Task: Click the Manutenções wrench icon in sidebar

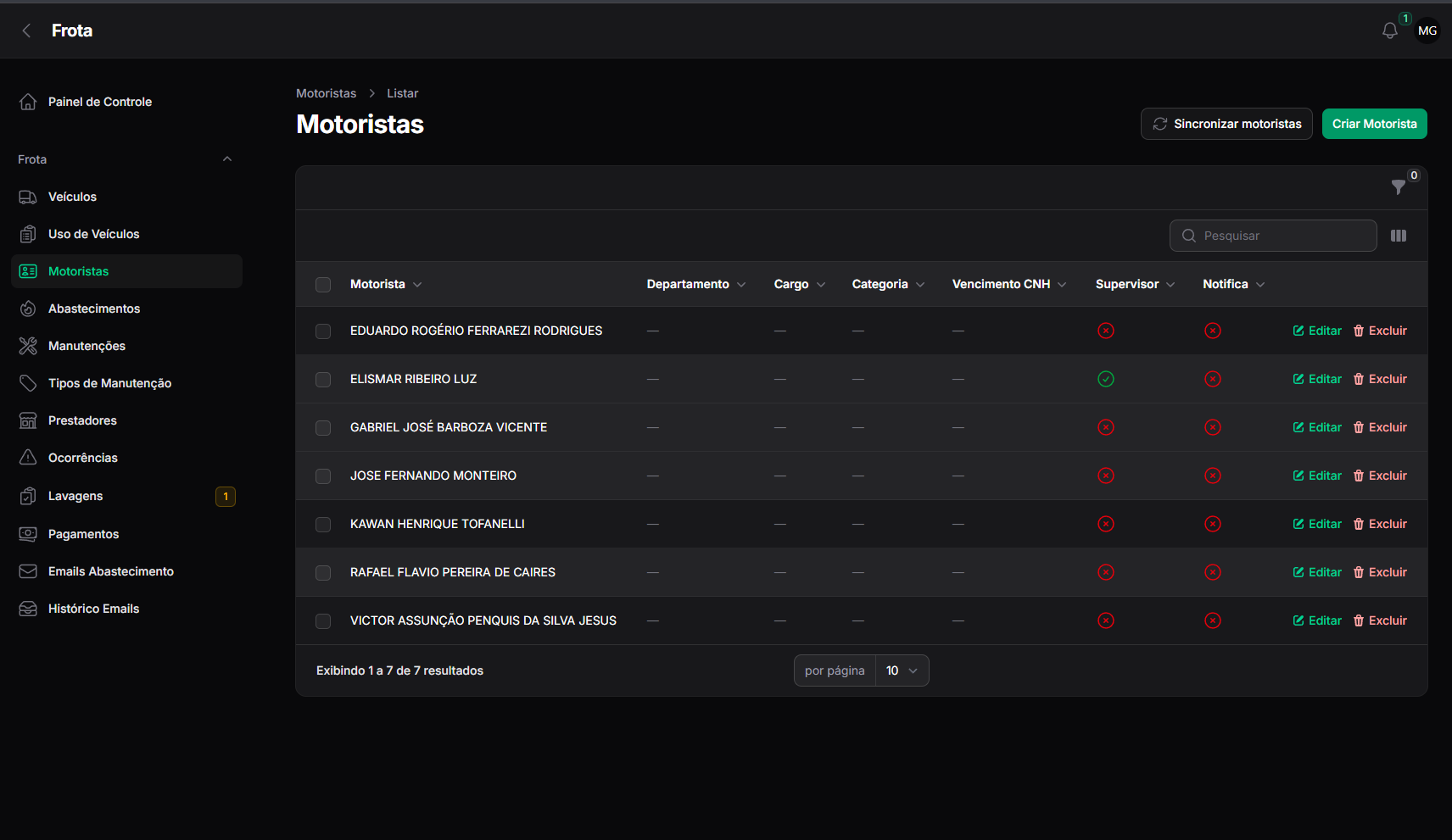Action: 28,346
